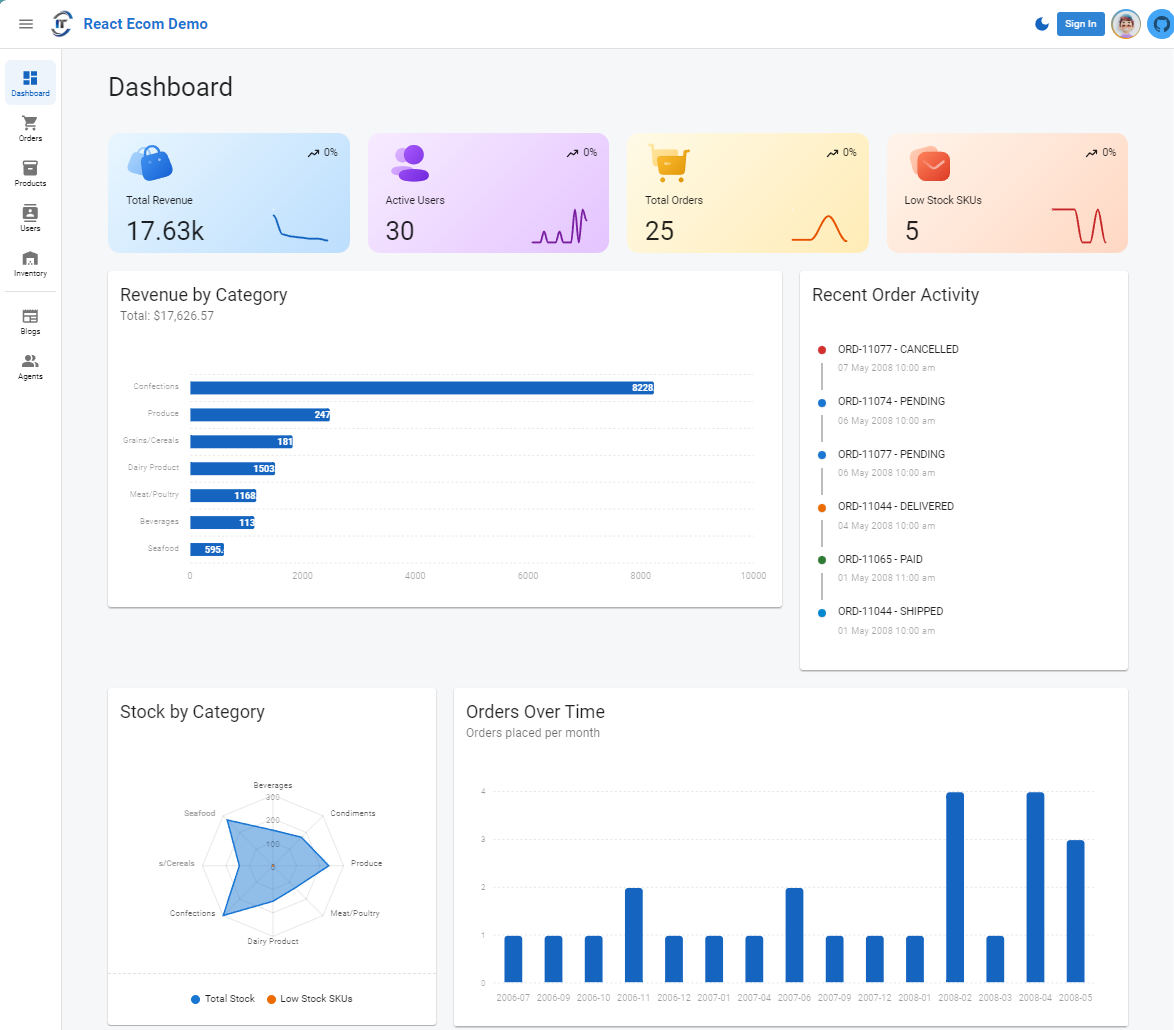Click the 2006-11 orders bar

click(633, 935)
